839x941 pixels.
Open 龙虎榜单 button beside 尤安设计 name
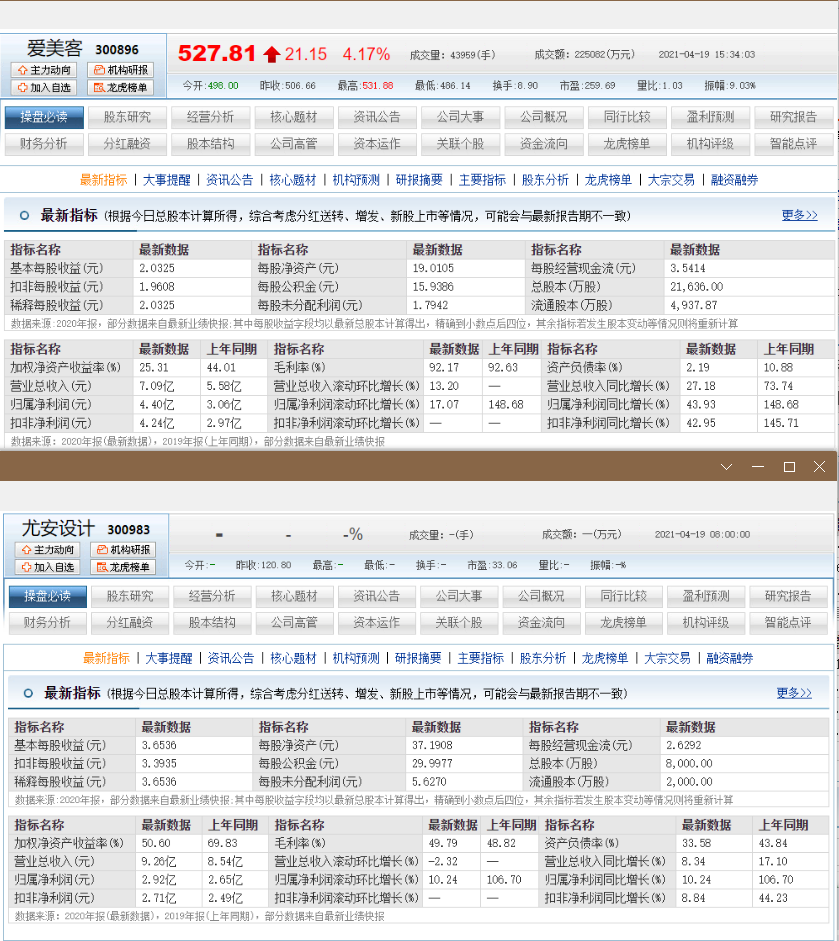click(124, 567)
